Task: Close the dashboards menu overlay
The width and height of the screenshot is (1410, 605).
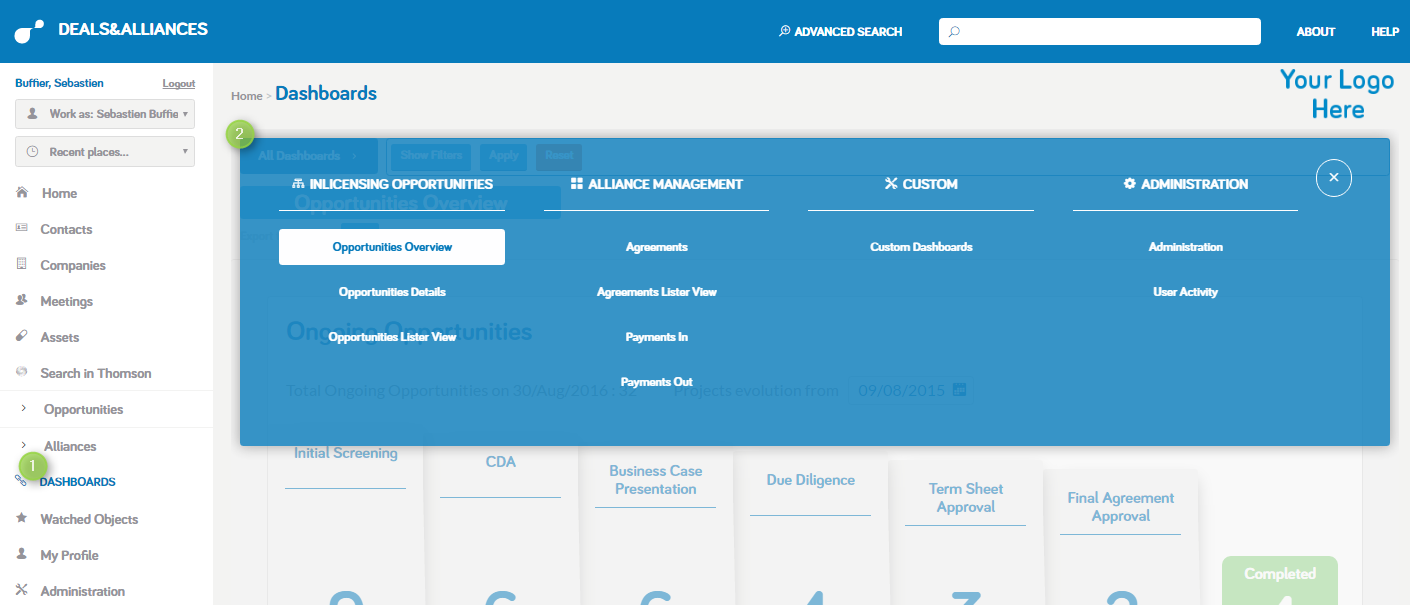Action: point(1334,177)
